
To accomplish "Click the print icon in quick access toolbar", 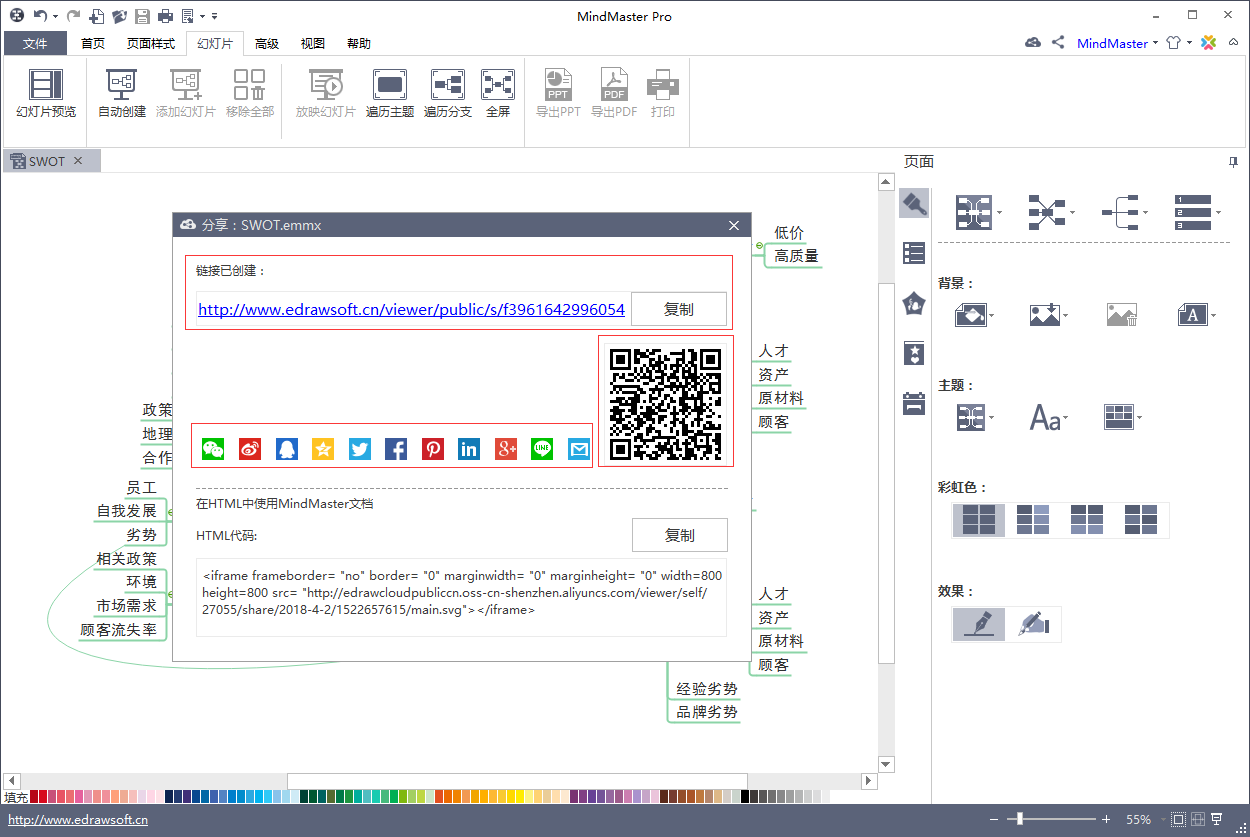I will coord(165,16).
